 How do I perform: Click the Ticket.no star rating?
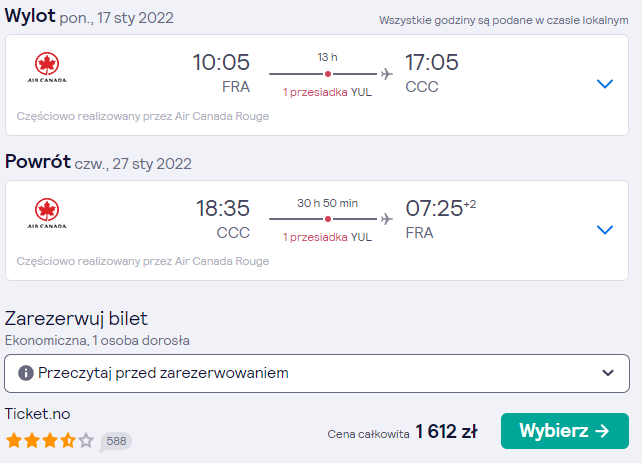click(x=50, y=441)
